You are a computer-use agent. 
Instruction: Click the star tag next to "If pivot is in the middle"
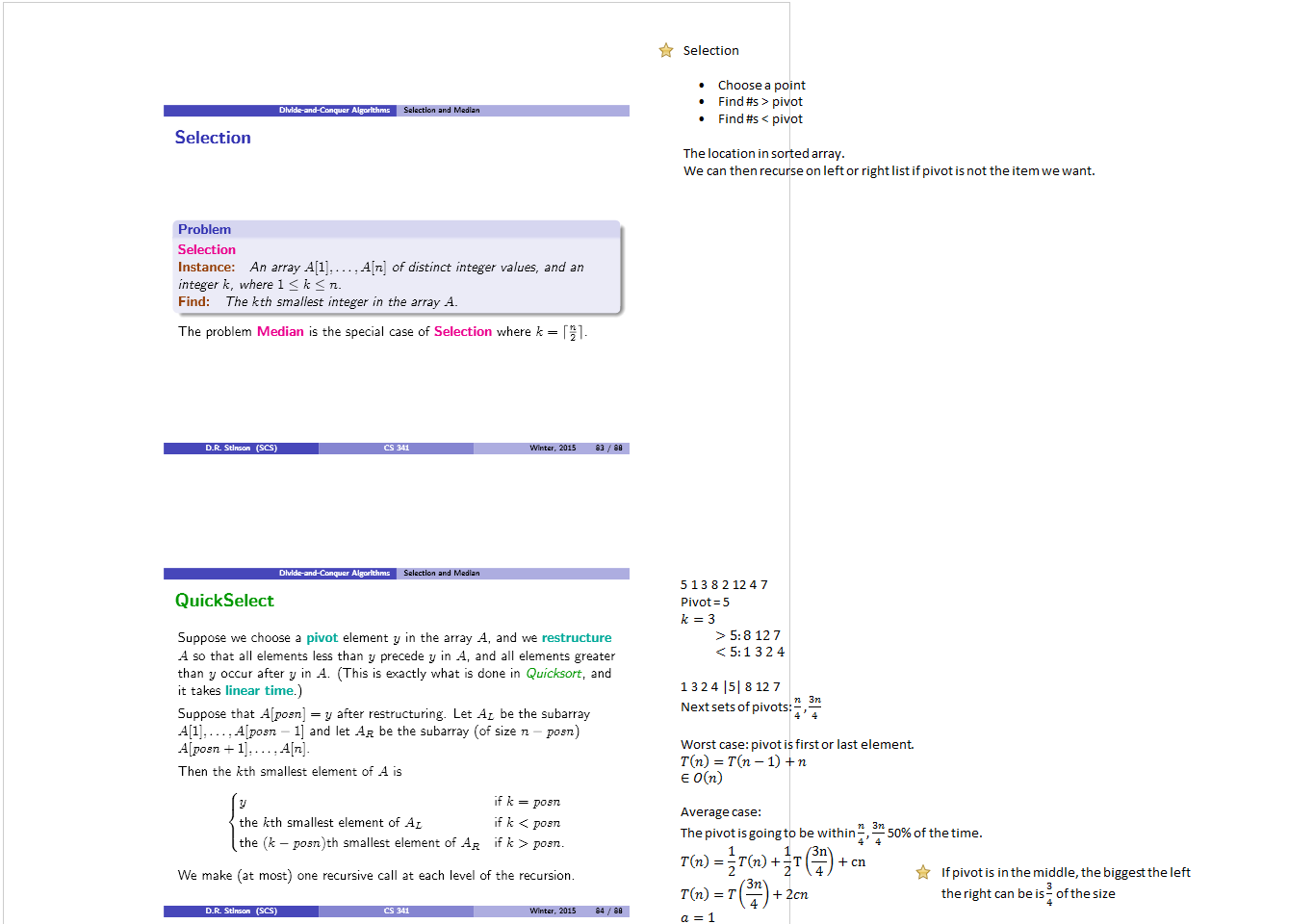click(x=923, y=873)
